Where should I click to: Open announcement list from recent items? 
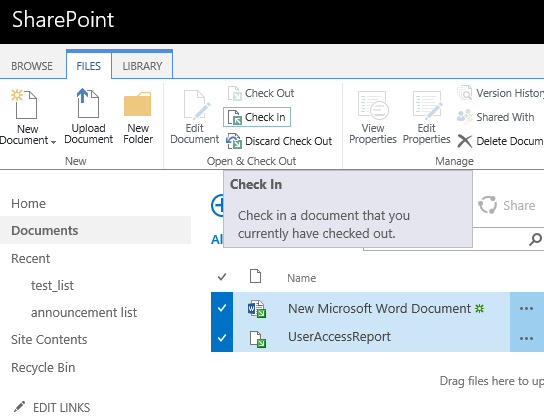[x=84, y=313]
